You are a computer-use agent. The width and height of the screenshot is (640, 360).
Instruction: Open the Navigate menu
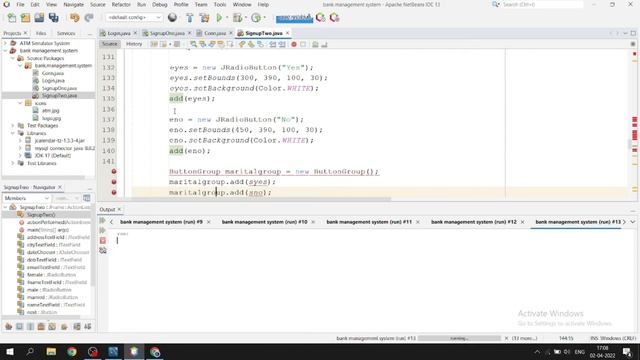[x=73, y=4]
